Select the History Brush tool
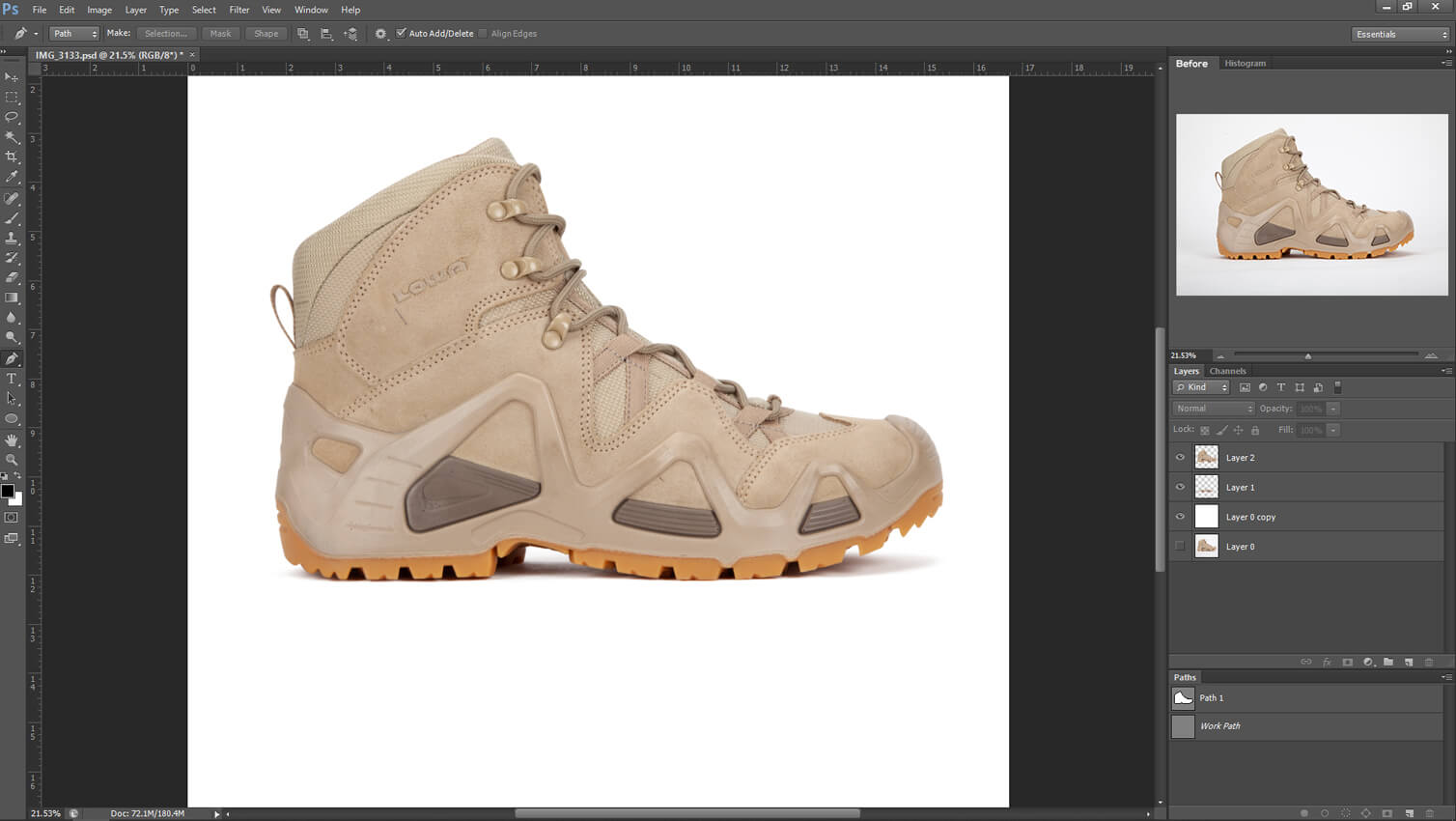The image size is (1456, 821). click(x=12, y=258)
